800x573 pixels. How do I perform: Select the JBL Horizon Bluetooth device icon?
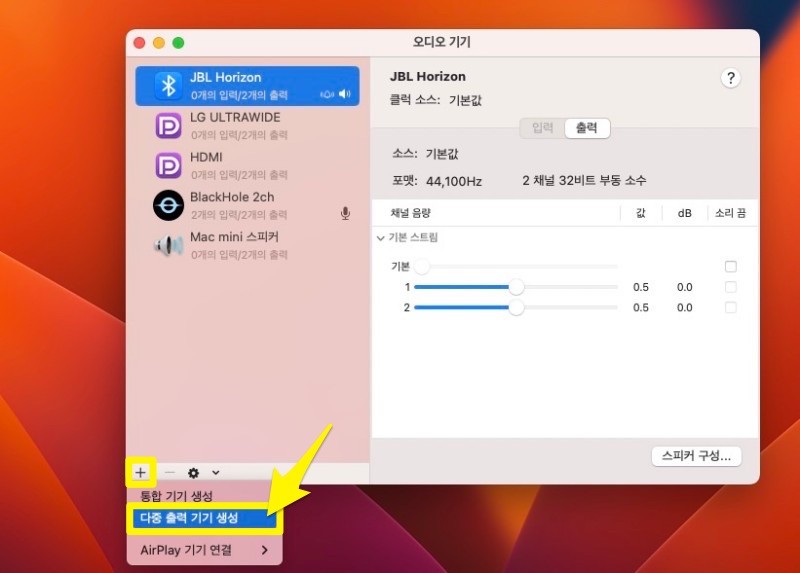(x=168, y=85)
